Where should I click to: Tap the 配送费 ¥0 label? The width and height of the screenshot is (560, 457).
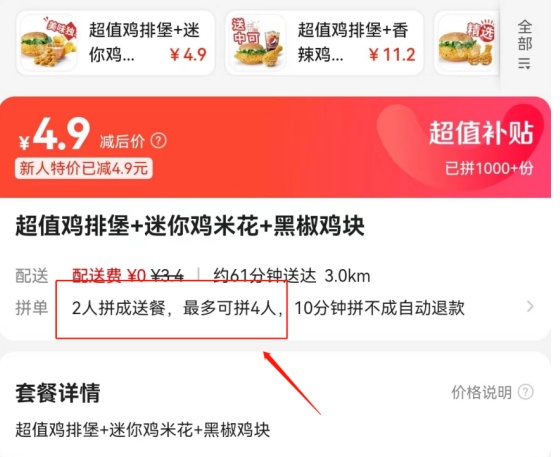(109, 276)
